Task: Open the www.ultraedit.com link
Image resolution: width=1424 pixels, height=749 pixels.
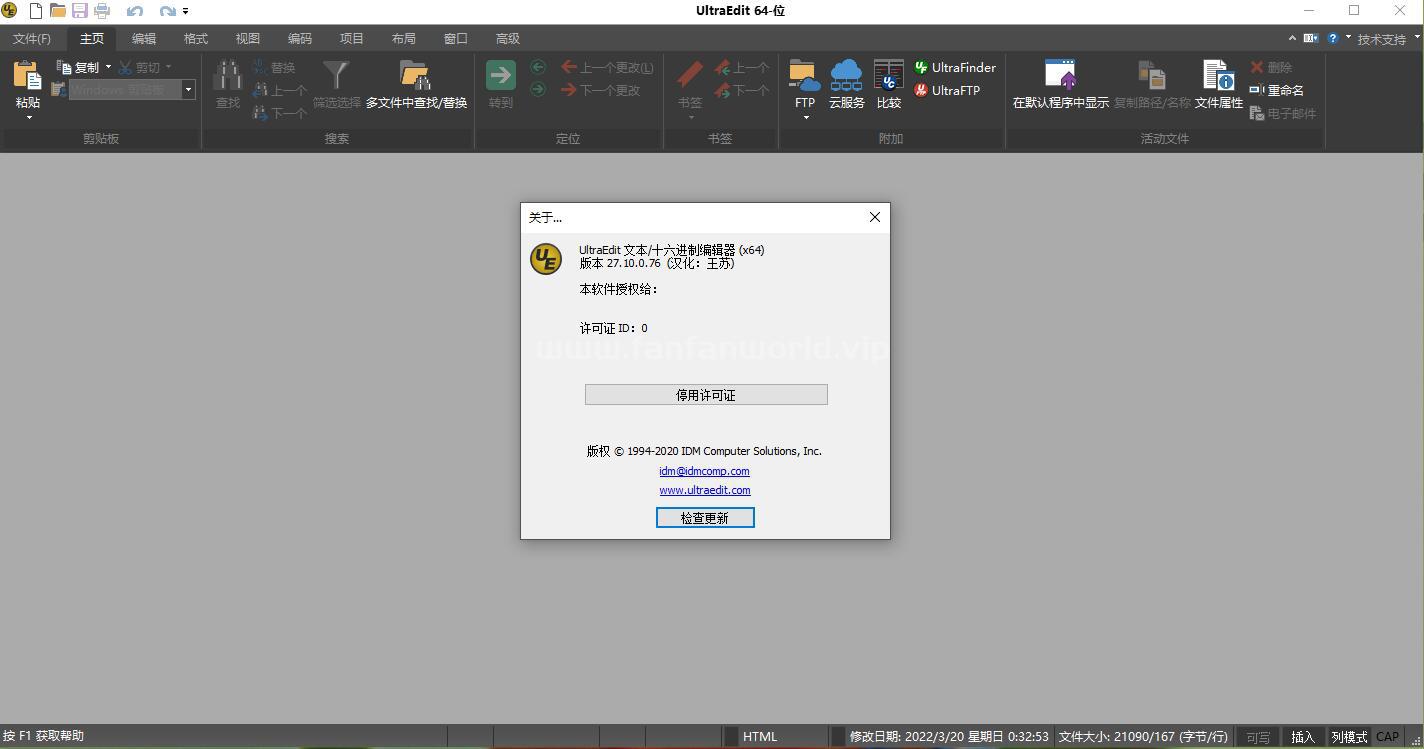Action: click(x=704, y=490)
